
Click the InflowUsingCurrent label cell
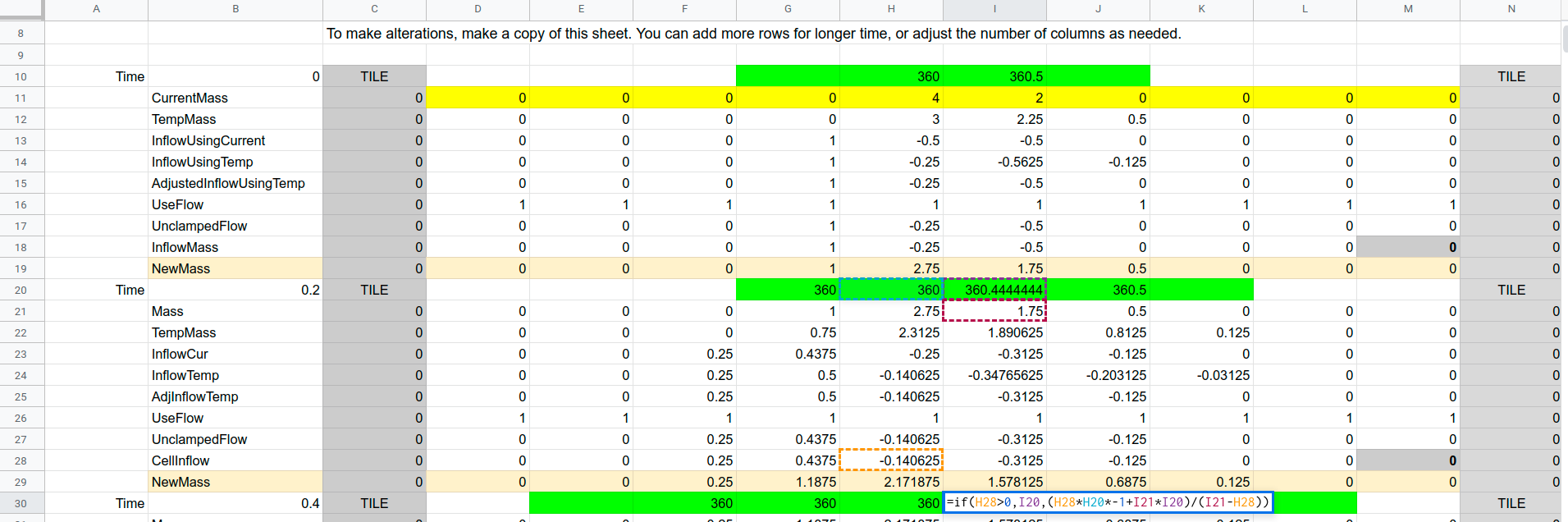235,140
